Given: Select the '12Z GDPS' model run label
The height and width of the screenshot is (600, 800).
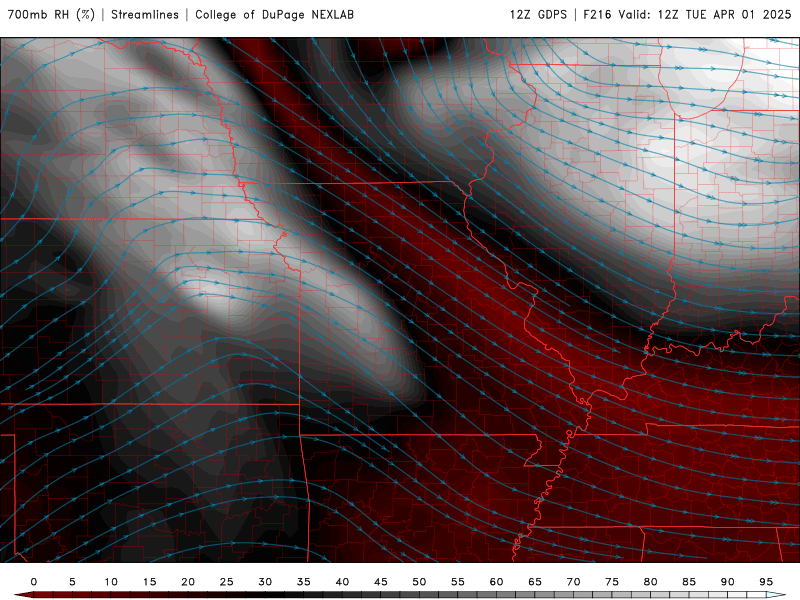Looking at the screenshot, I should [x=538, y=14].
